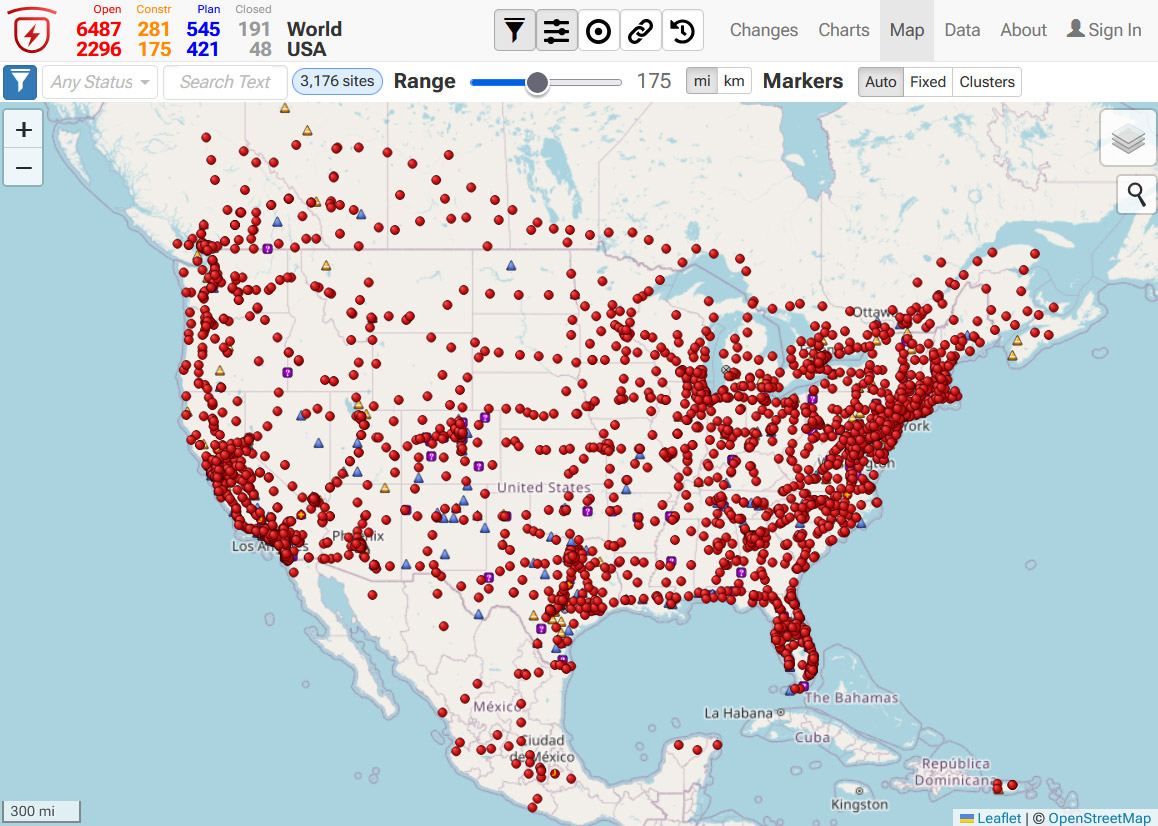
Task: Zoom in with the plus button
Action: pyautogui.click(x=23, y=129)
